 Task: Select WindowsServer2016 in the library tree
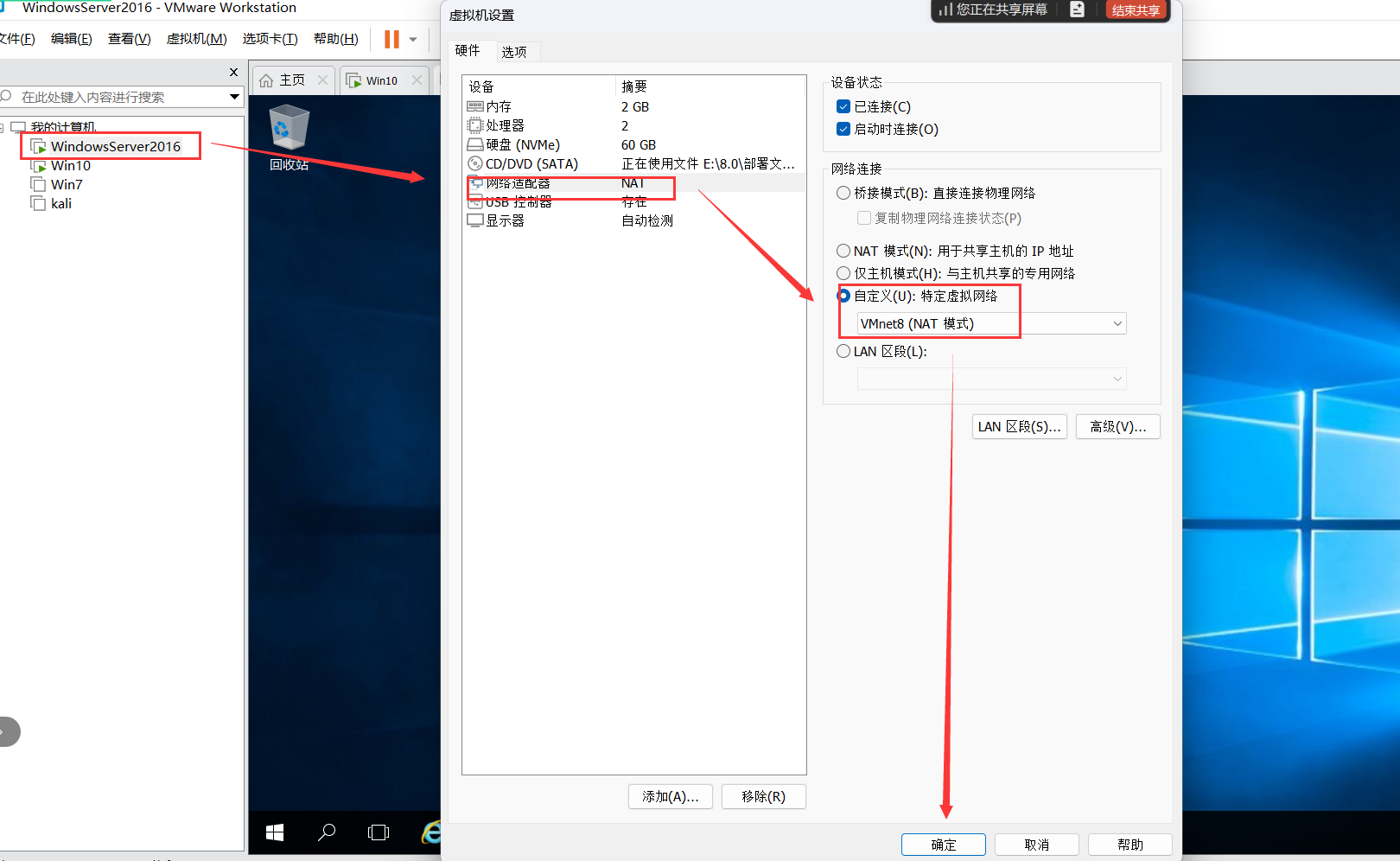(115, 146)
